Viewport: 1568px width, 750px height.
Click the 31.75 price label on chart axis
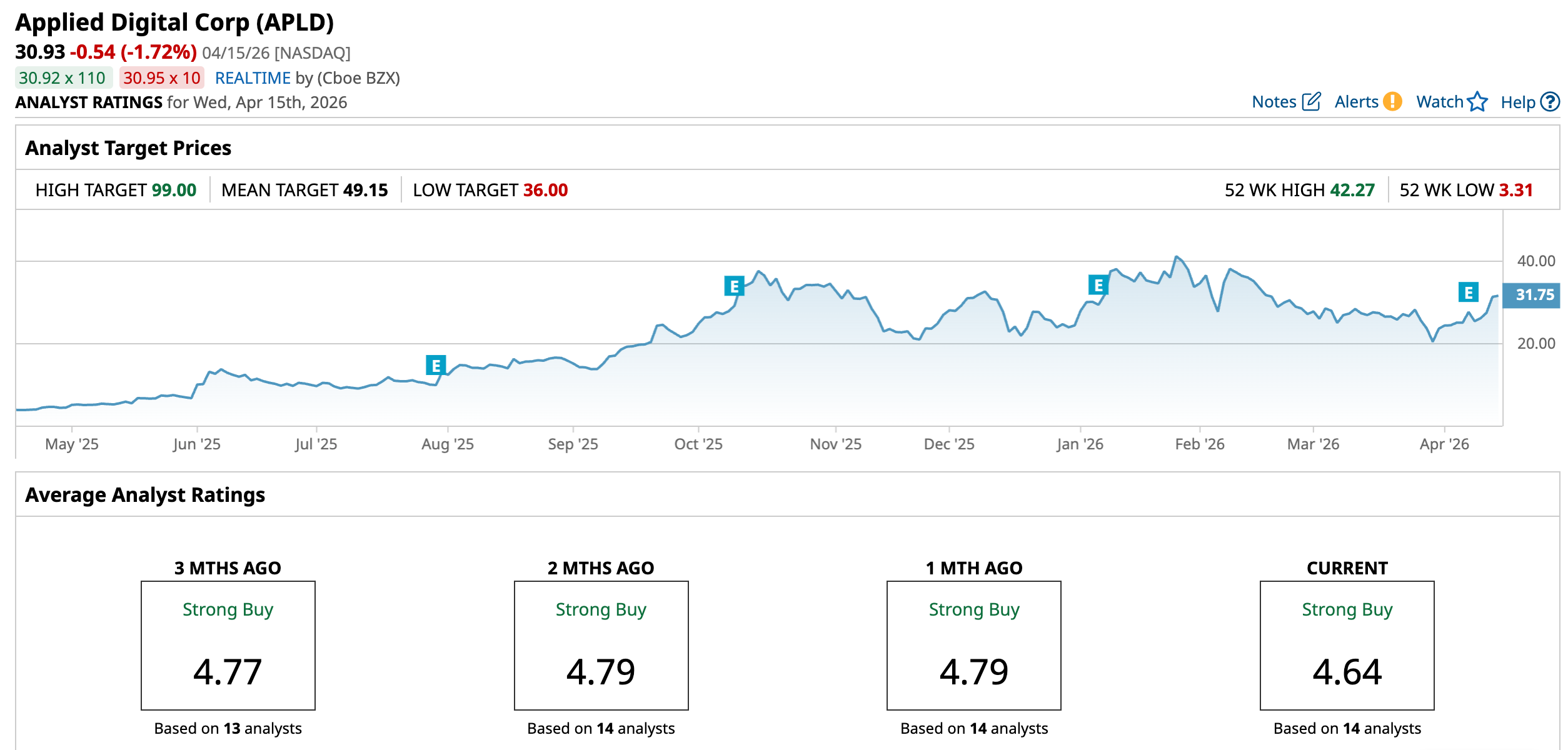click(x=1534, y=295)
